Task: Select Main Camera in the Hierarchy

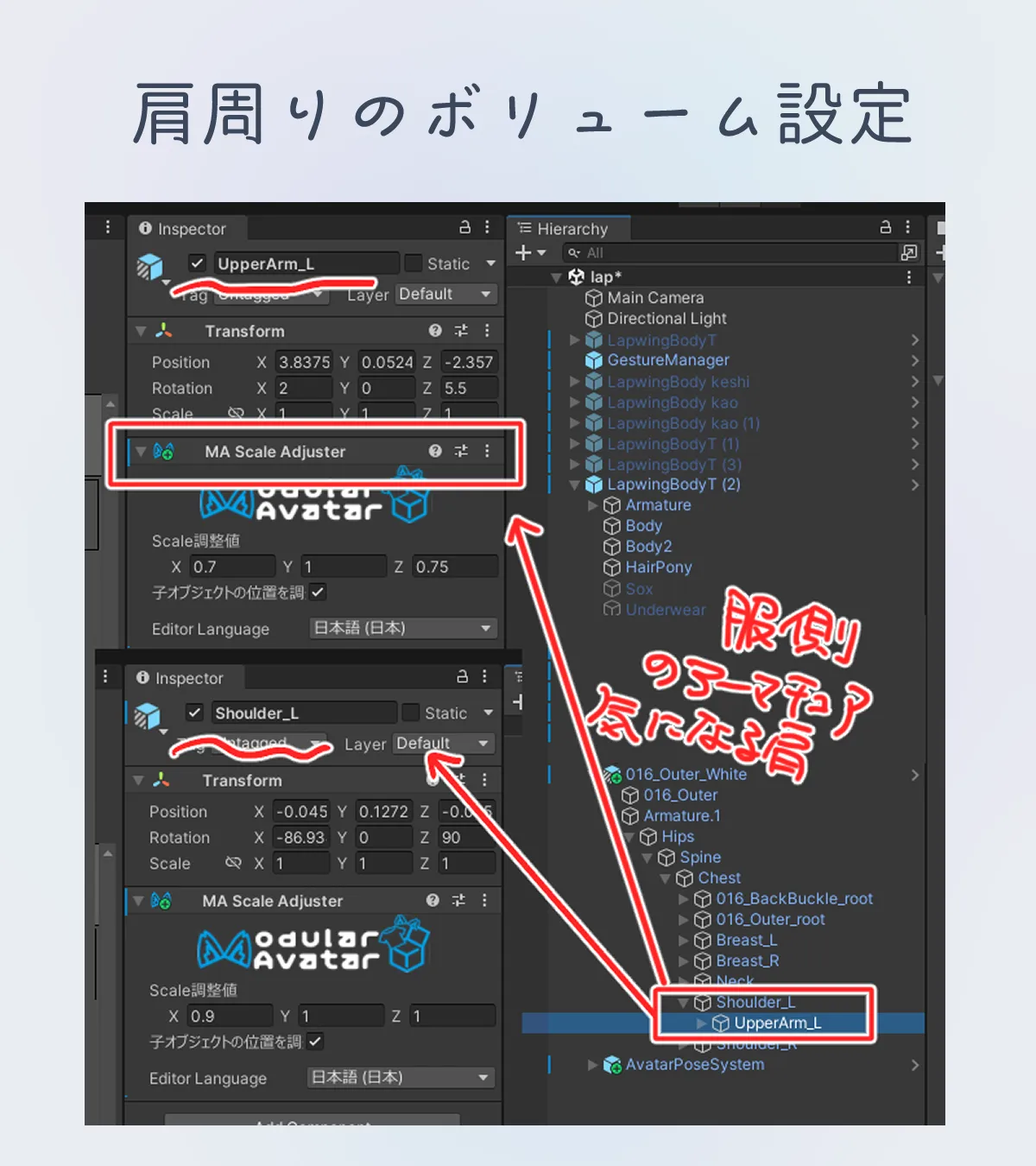Action: (x=654, y=298)
